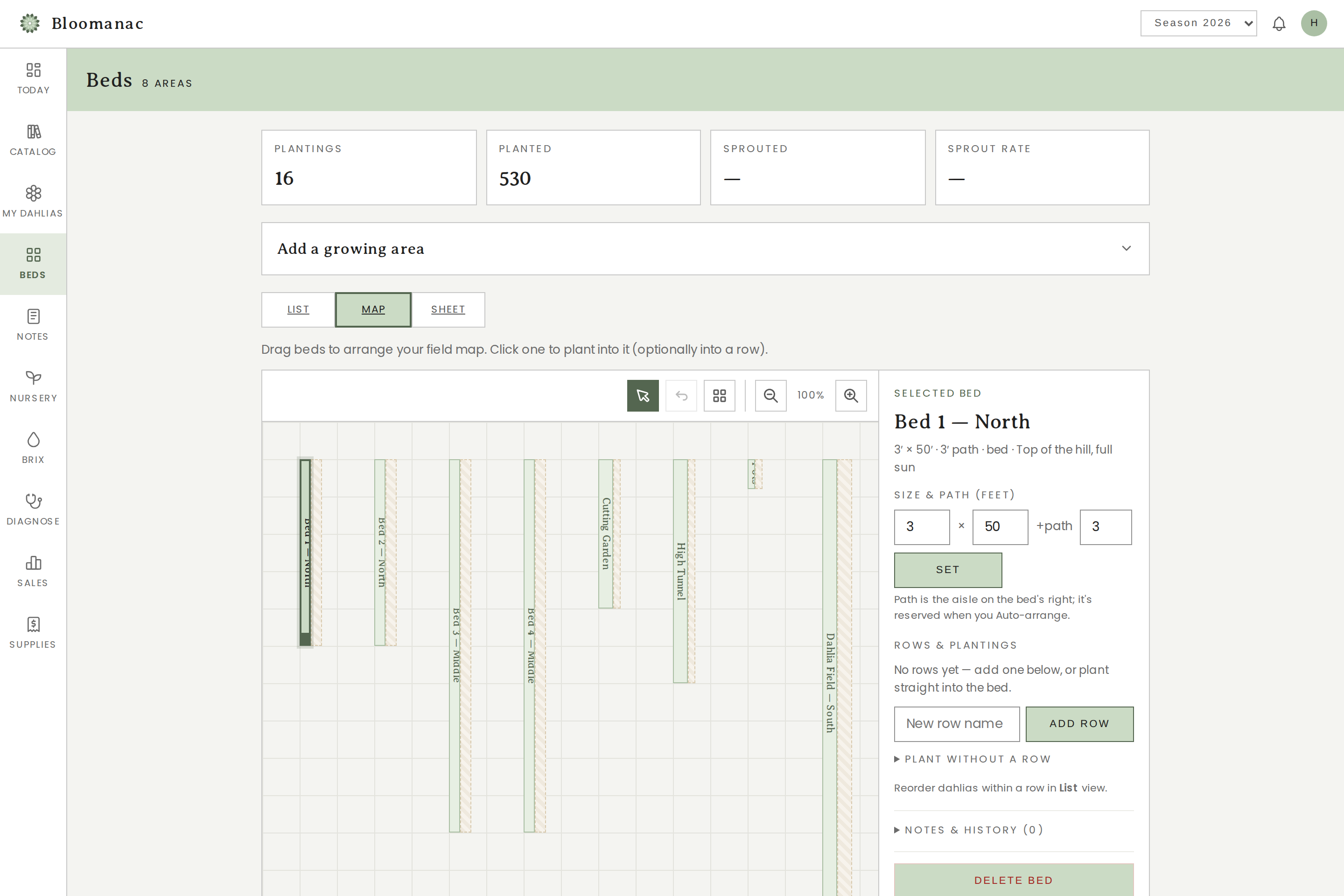
Task: Click the Bloomanac flower logo
Action: pos(30,23)
